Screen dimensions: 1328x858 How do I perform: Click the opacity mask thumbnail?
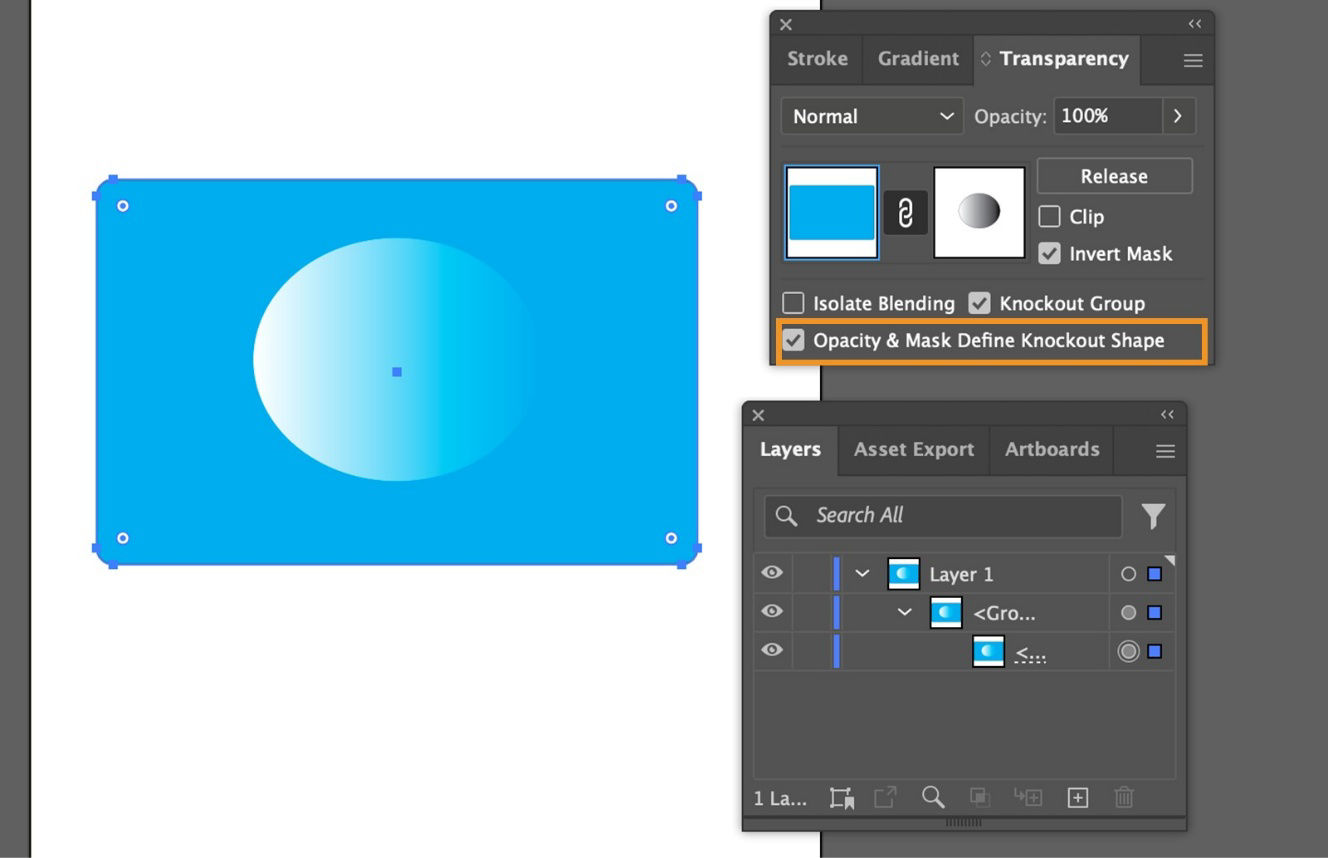[x=978, y=212]
